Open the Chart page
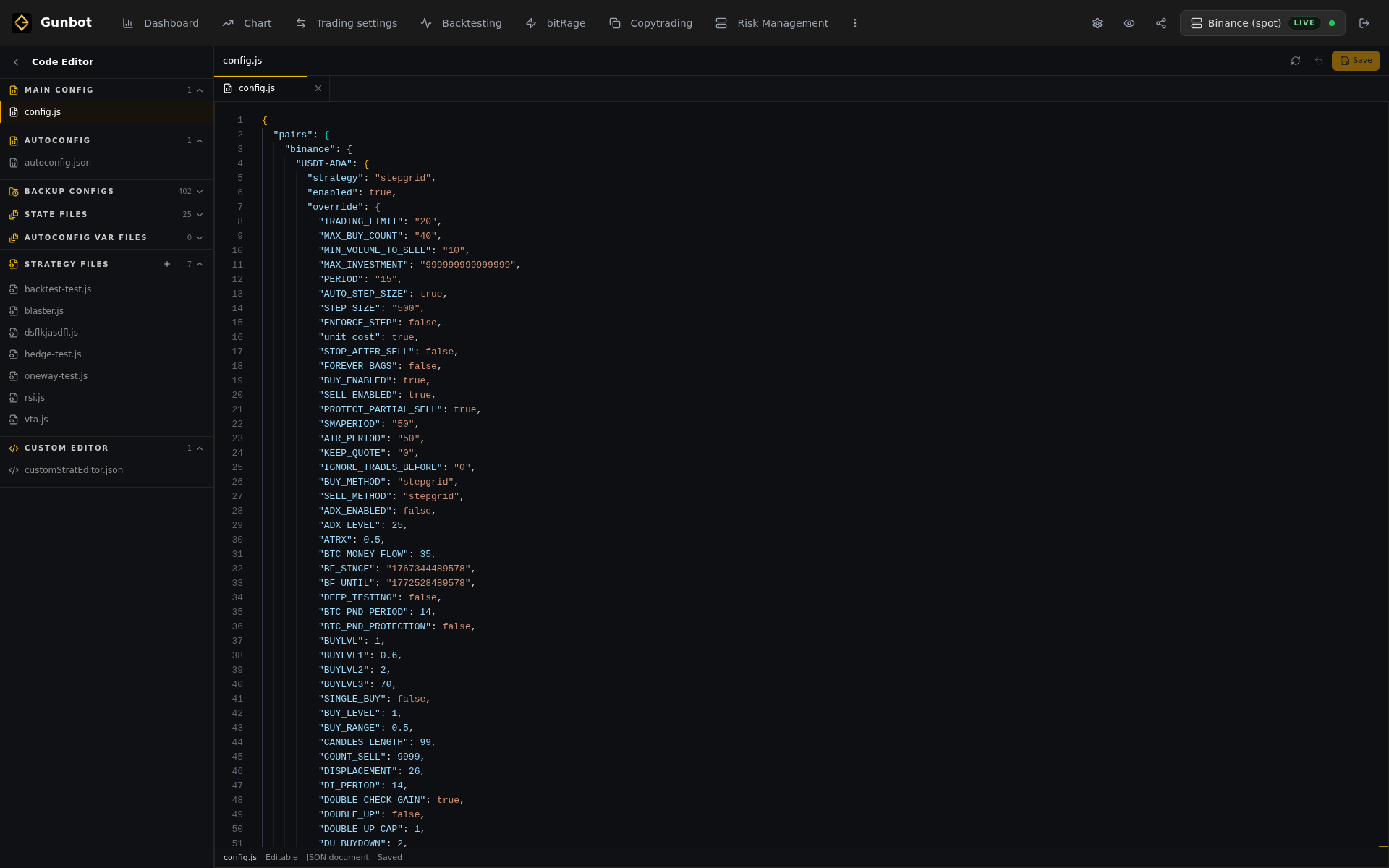The width and height of the screenshot is (1389, 868). click(247, 23)
